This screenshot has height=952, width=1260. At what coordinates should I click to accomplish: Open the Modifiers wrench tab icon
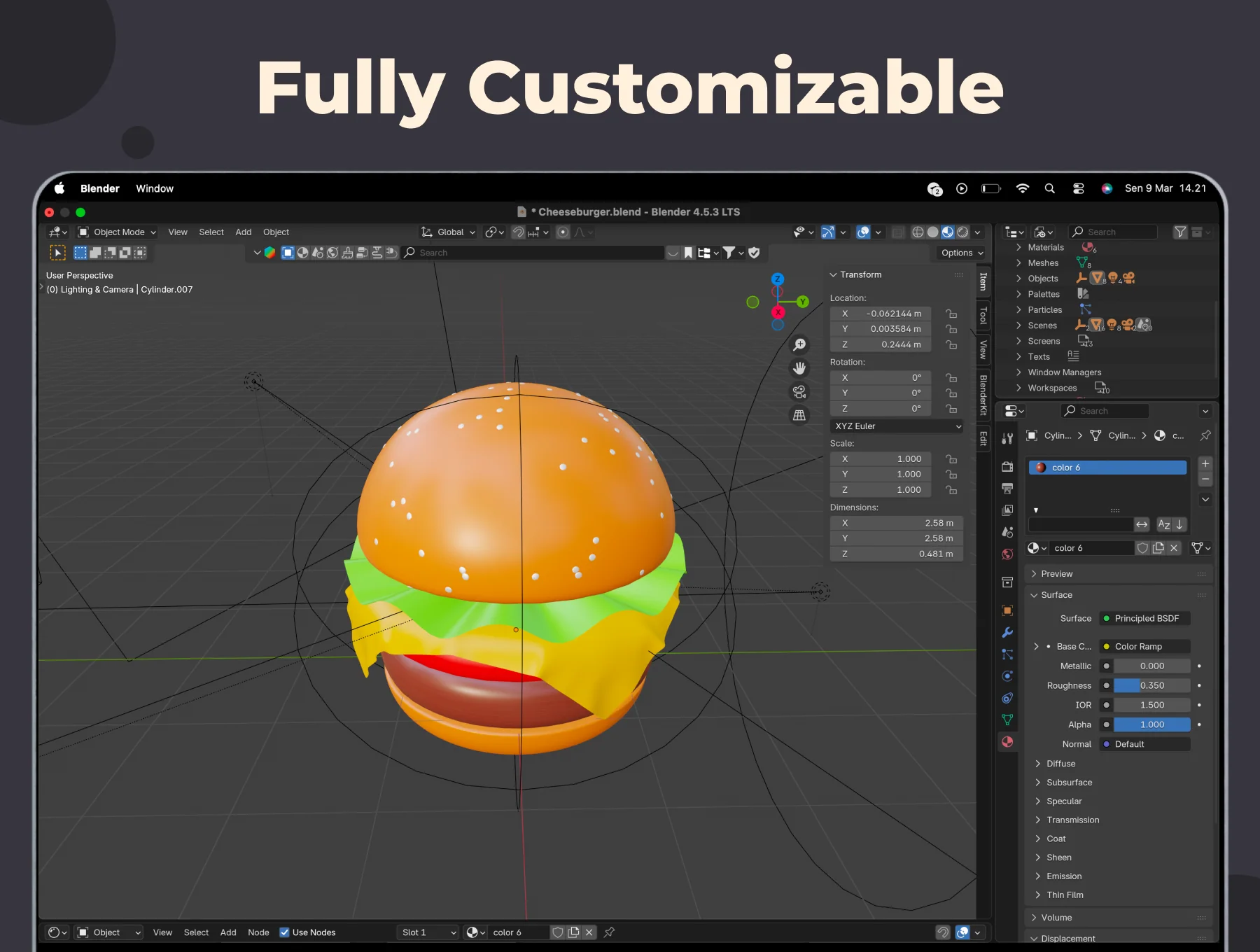click(x=1007, y=632)
